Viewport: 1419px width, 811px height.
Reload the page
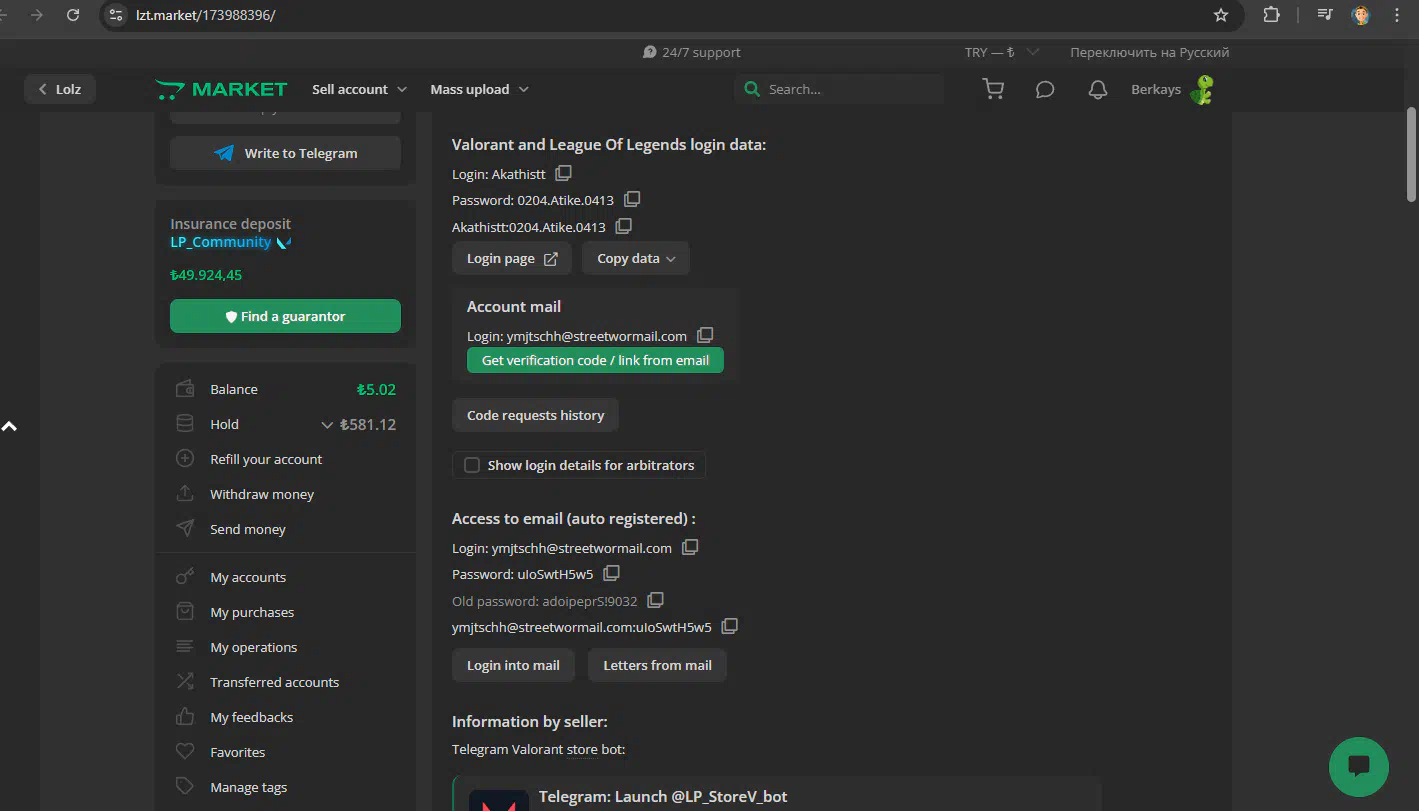pyautogui.click(x=72, y=15)
